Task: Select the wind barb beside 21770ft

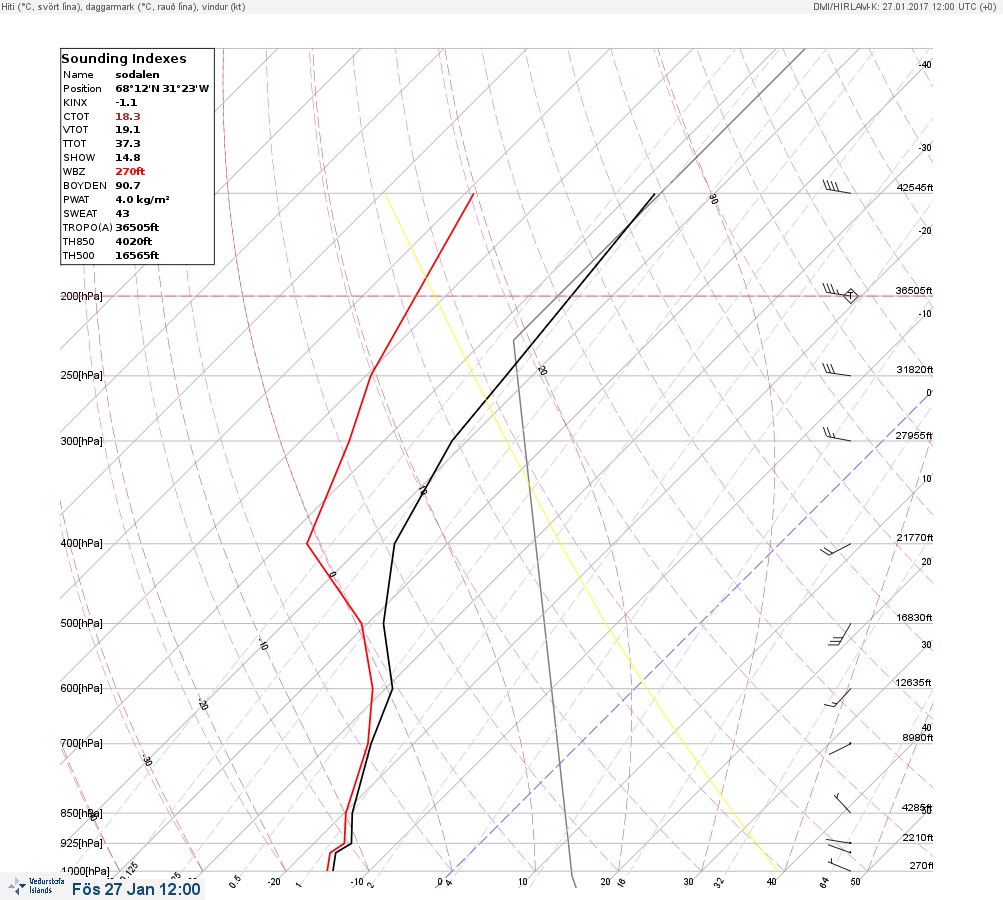Action: [835, 549]
